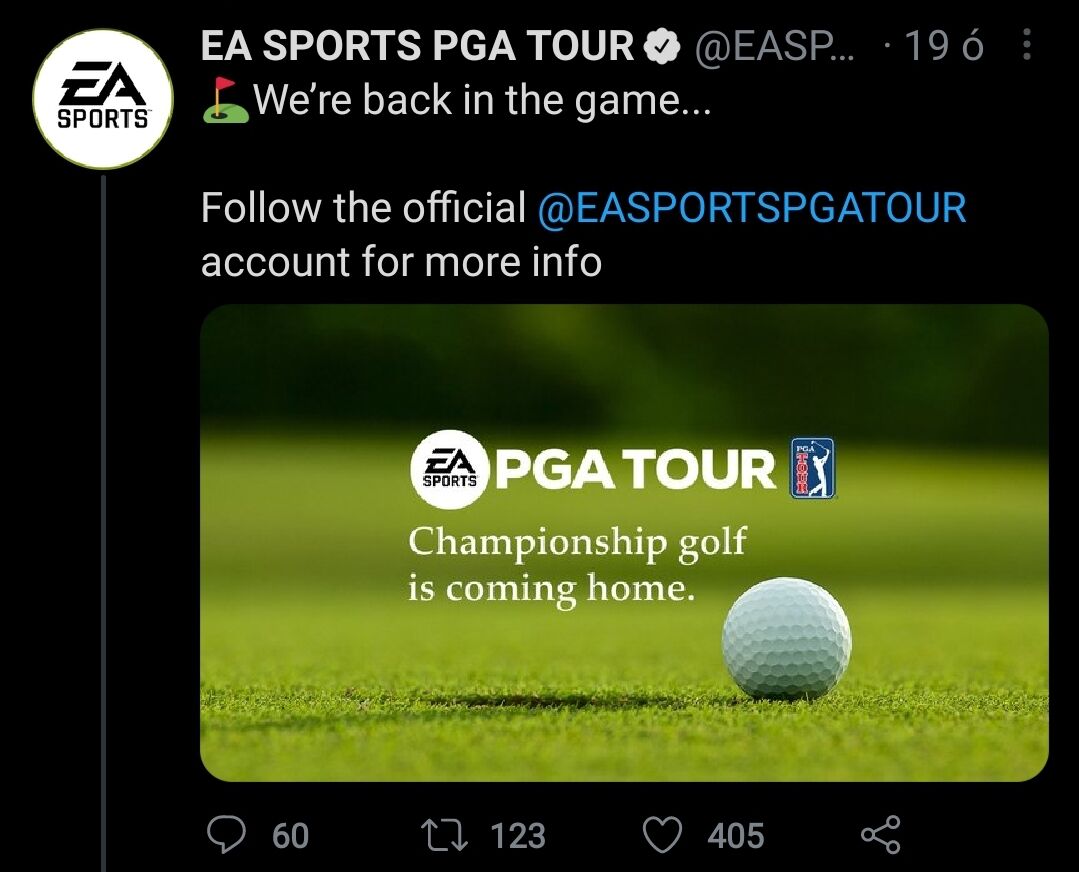1079x872 pixels.
Task: Click the like count 405
Action: coord(736,836)
